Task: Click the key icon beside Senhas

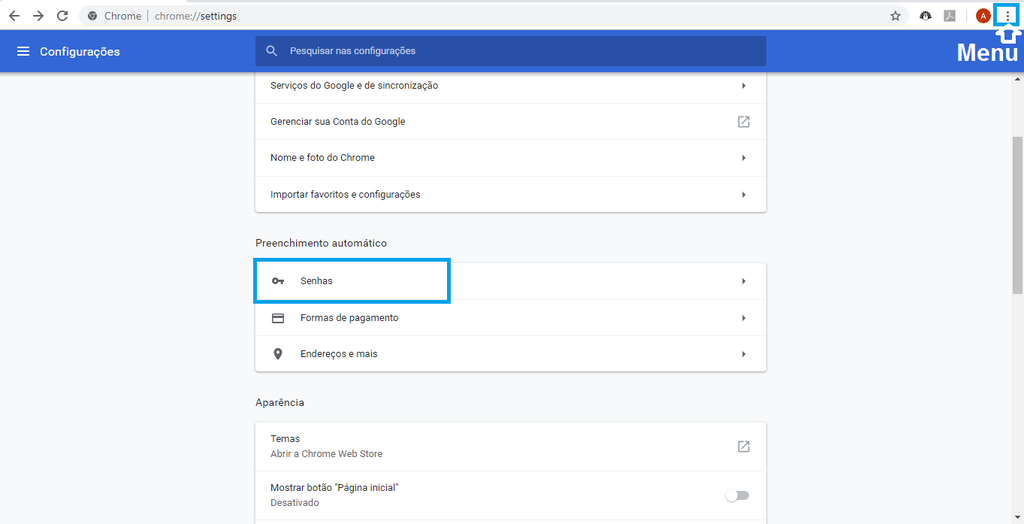Action: click(278, 281)
